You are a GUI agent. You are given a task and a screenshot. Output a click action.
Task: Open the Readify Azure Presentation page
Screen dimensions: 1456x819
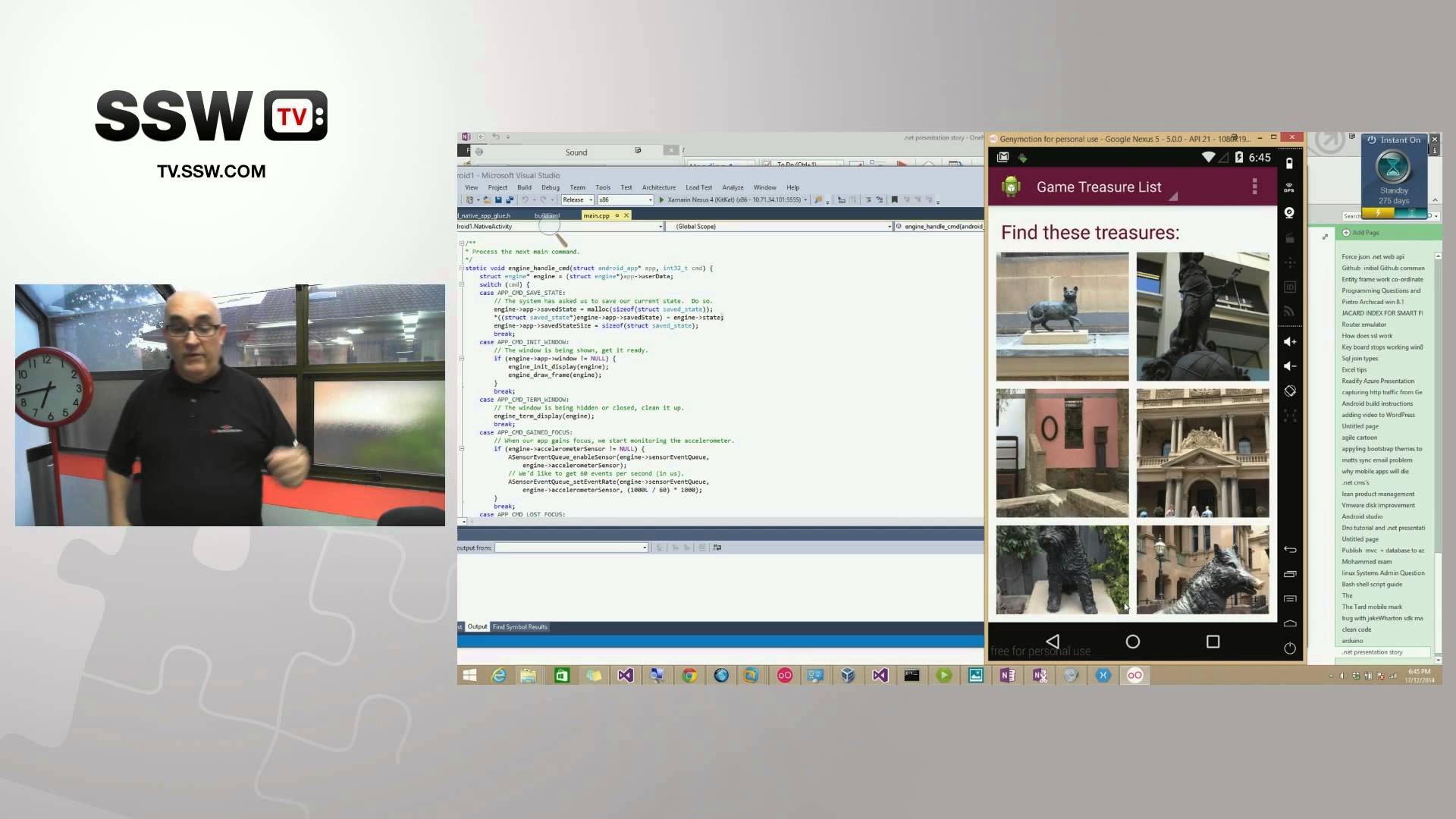(x=1379, y=381)
